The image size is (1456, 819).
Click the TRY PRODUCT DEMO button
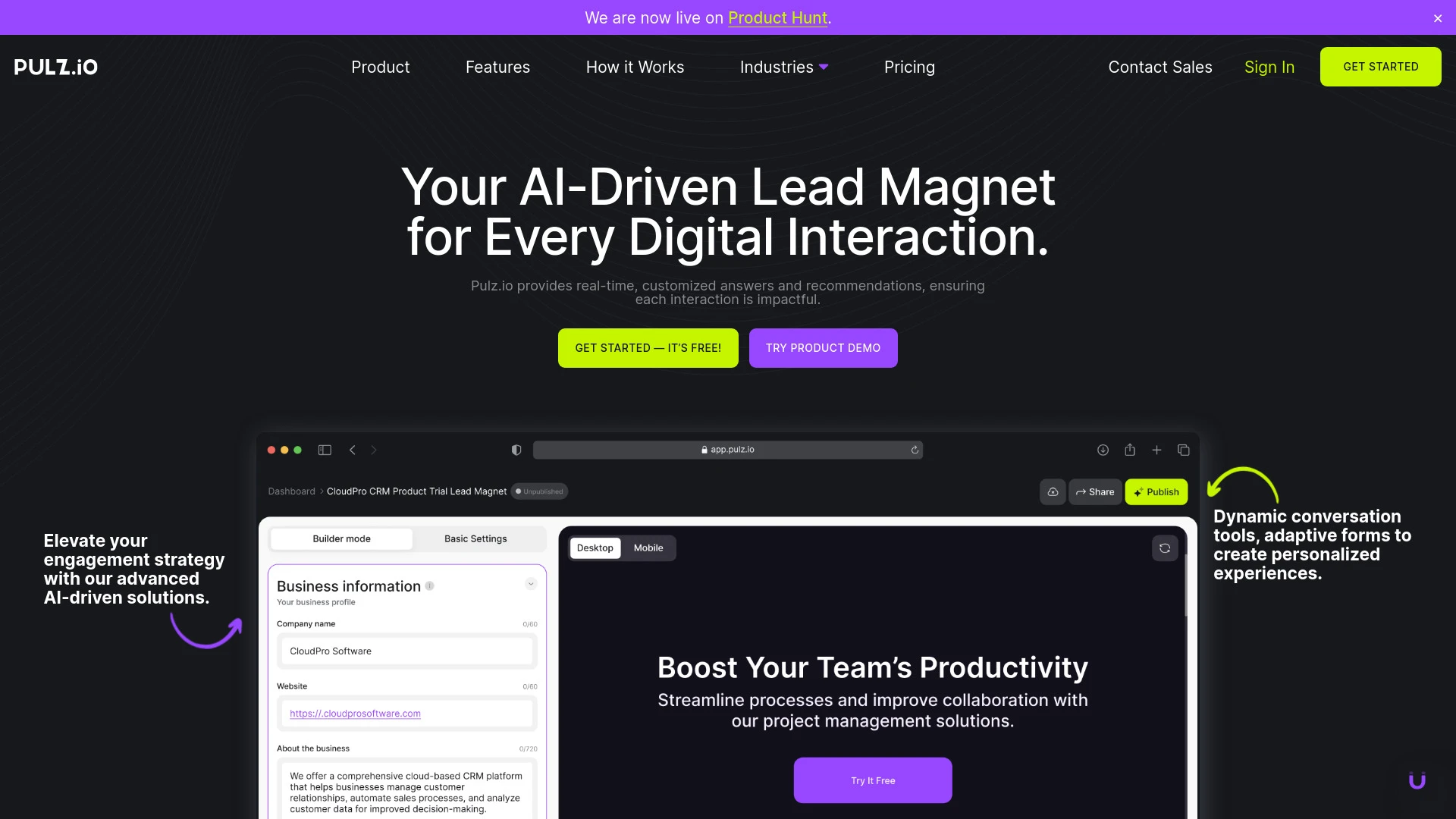click(x=823, y=348)
